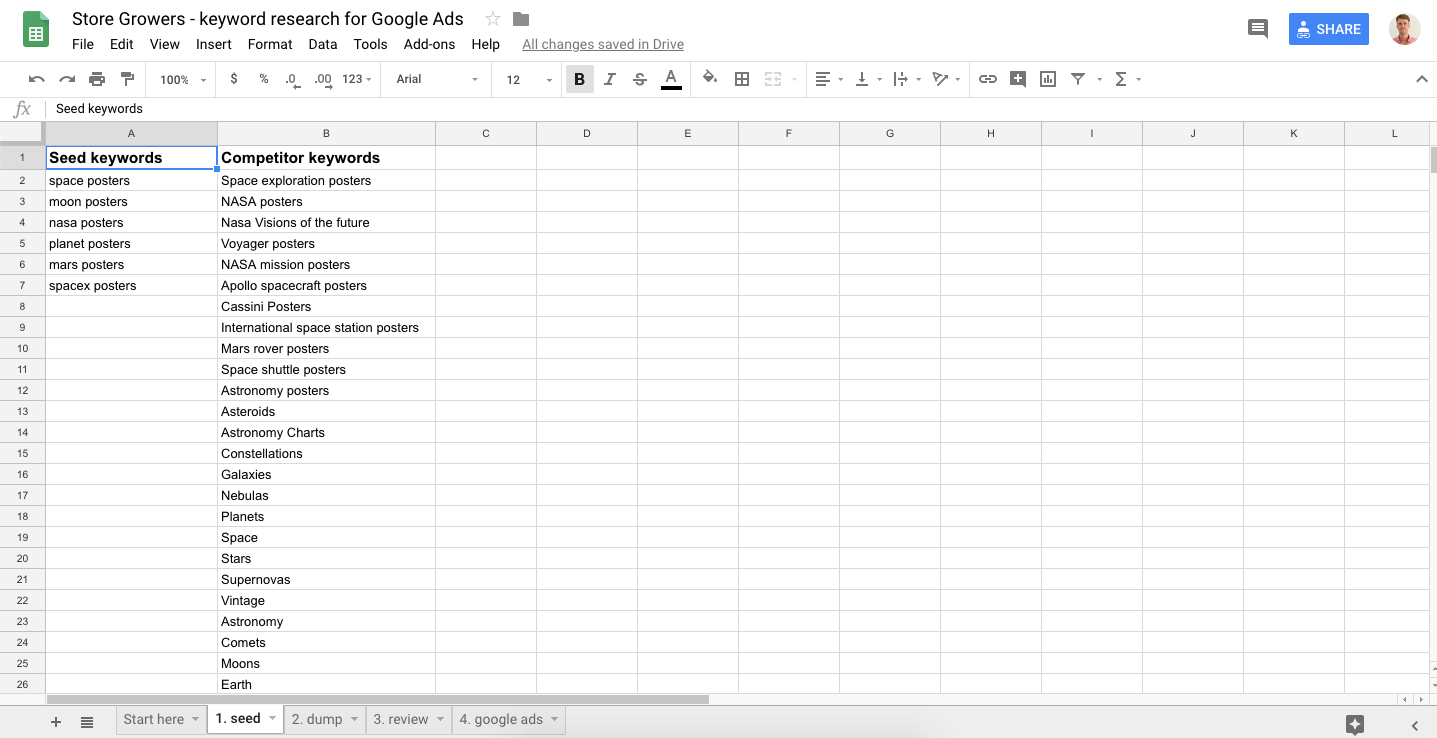This screenshot has width=1437, height=738.
Task: Move document with folder icon
Action: coord(520,19)
